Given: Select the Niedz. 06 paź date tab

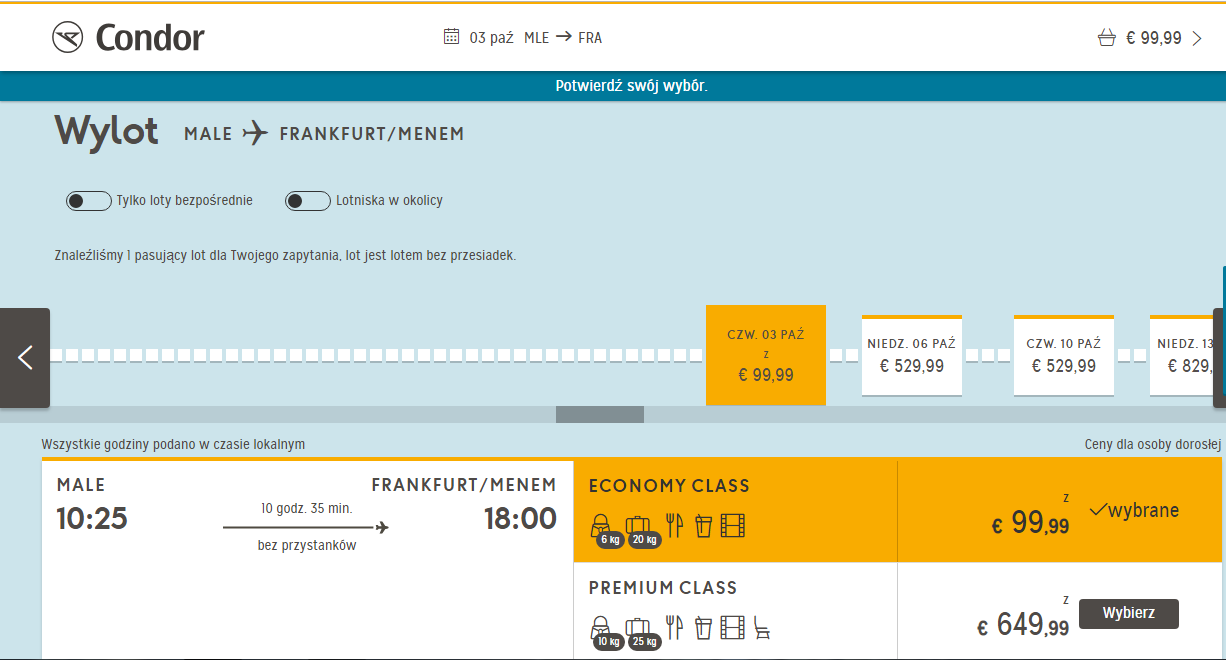Looking at the screenshot, I should (912, 356).
